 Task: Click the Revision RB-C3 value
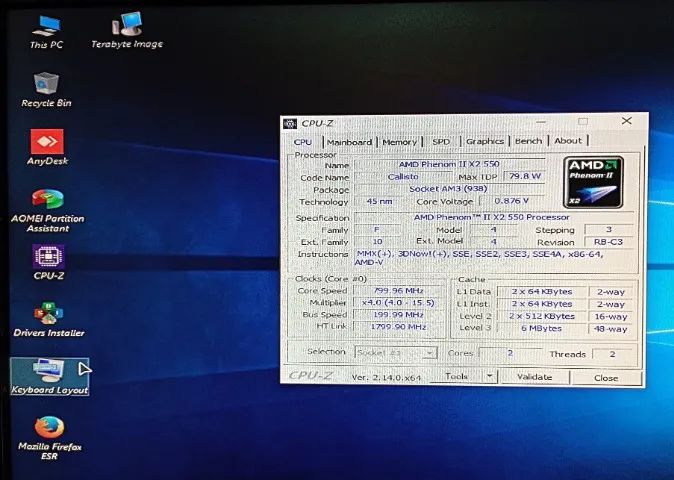[x=608, y=242]
